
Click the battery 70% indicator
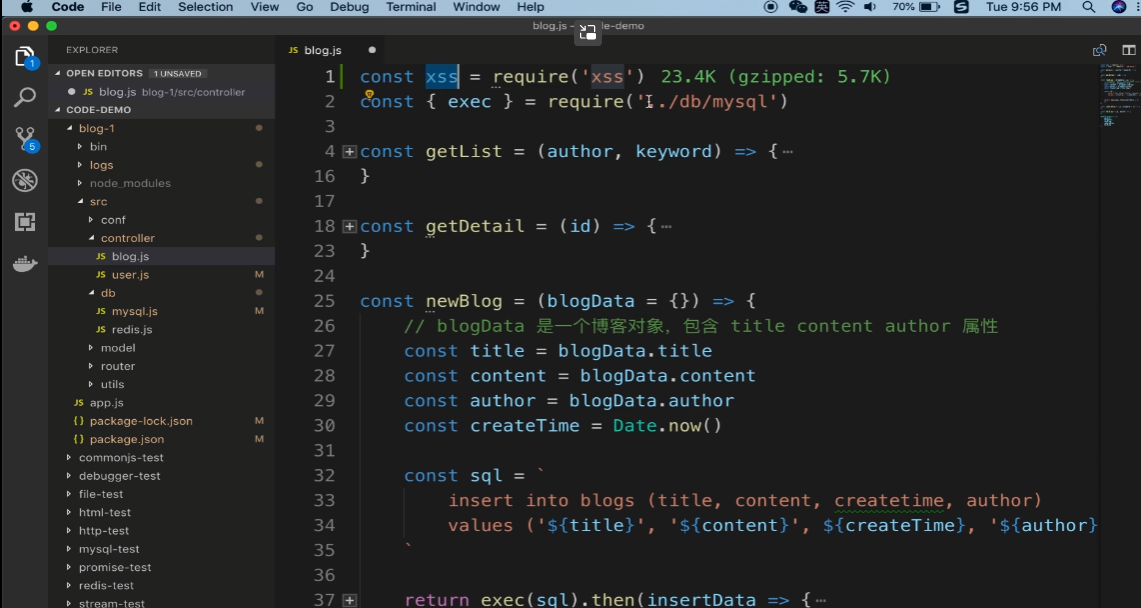pos(915,7)
